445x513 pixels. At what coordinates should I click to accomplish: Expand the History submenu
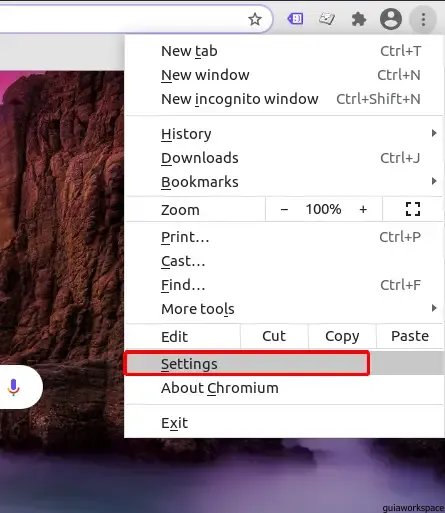[284, 134]
